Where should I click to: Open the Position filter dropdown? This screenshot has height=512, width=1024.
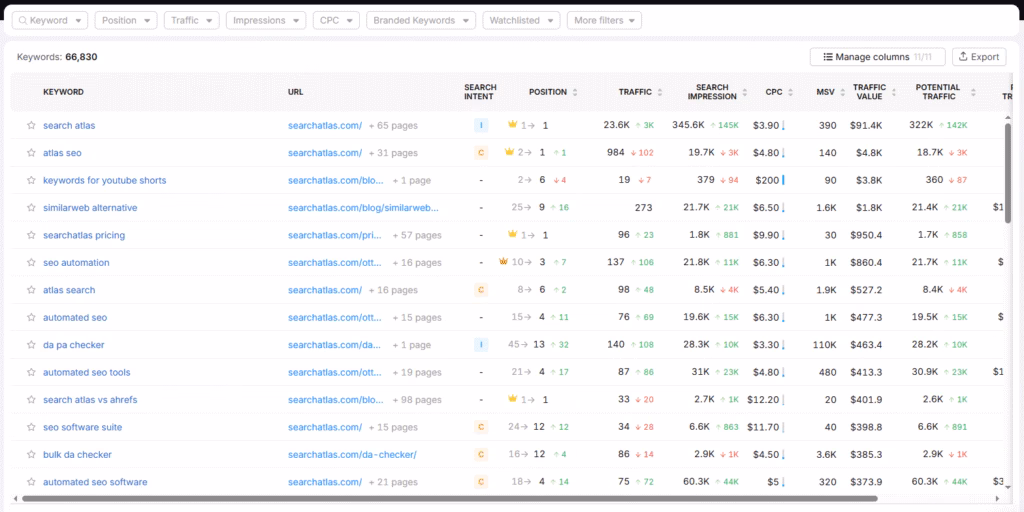[x=126, y=20]
